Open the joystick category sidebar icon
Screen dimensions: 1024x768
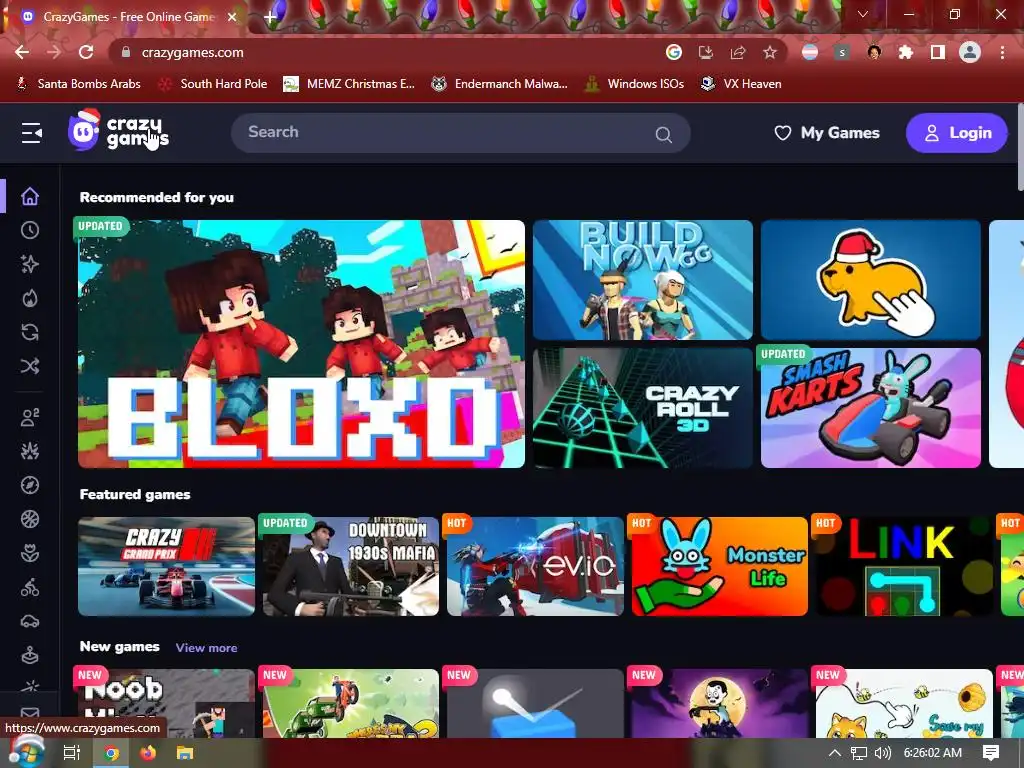[30, 655]
